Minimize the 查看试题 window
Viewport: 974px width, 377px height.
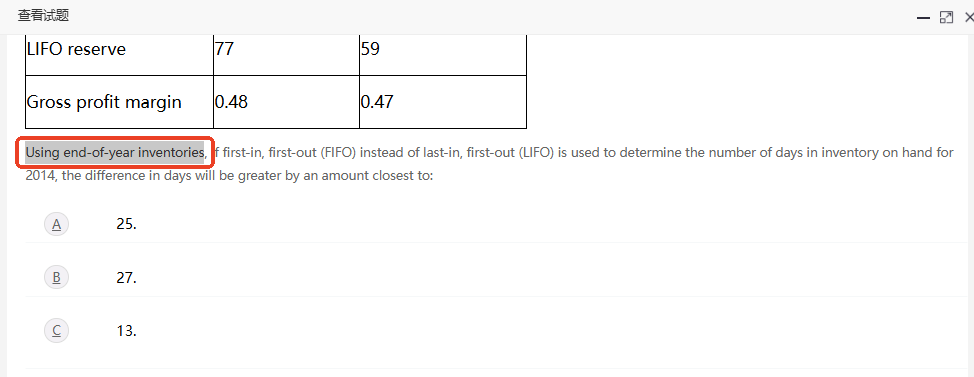coord(923,17)
